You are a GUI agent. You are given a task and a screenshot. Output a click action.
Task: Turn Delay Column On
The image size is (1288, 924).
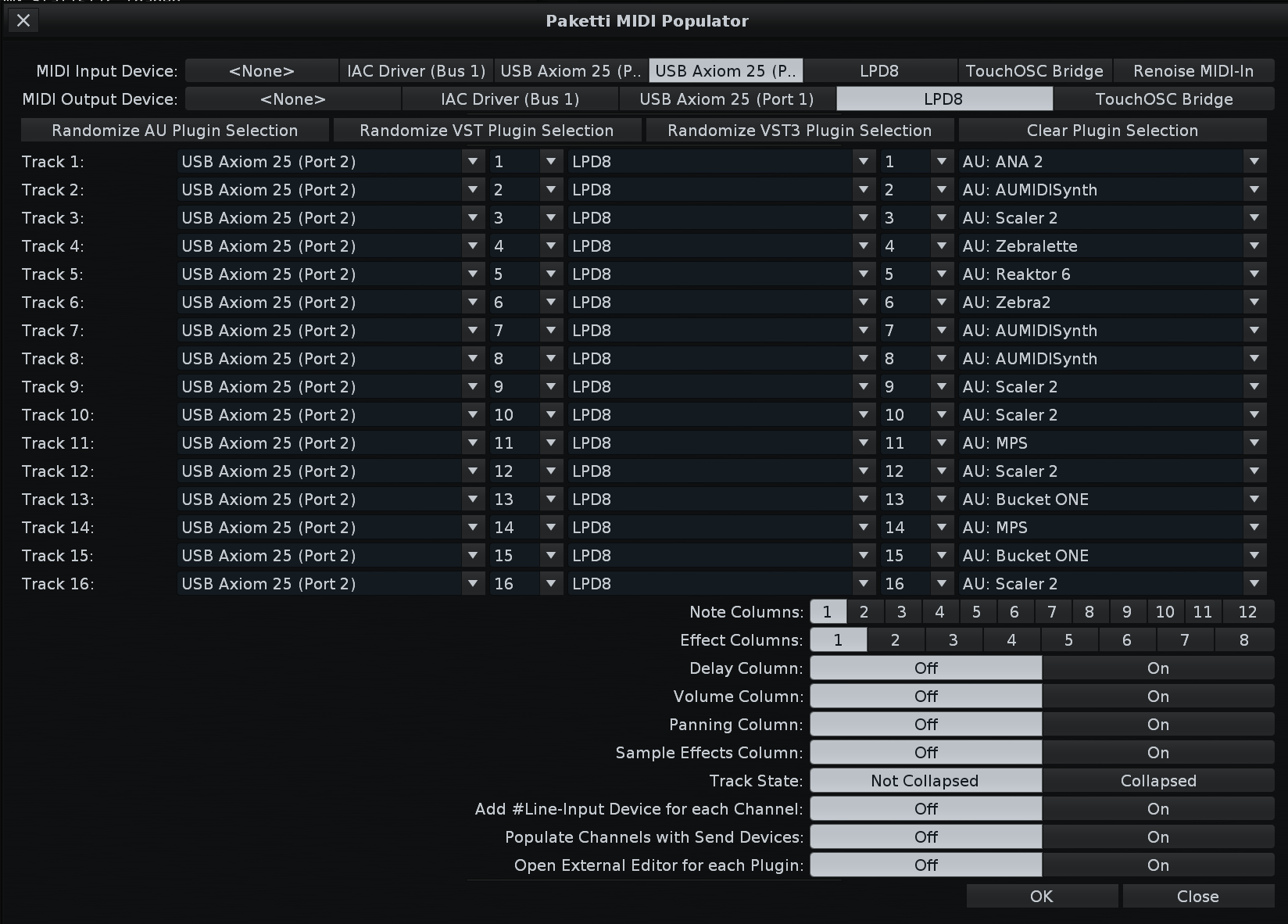(x=1157, y=668)
